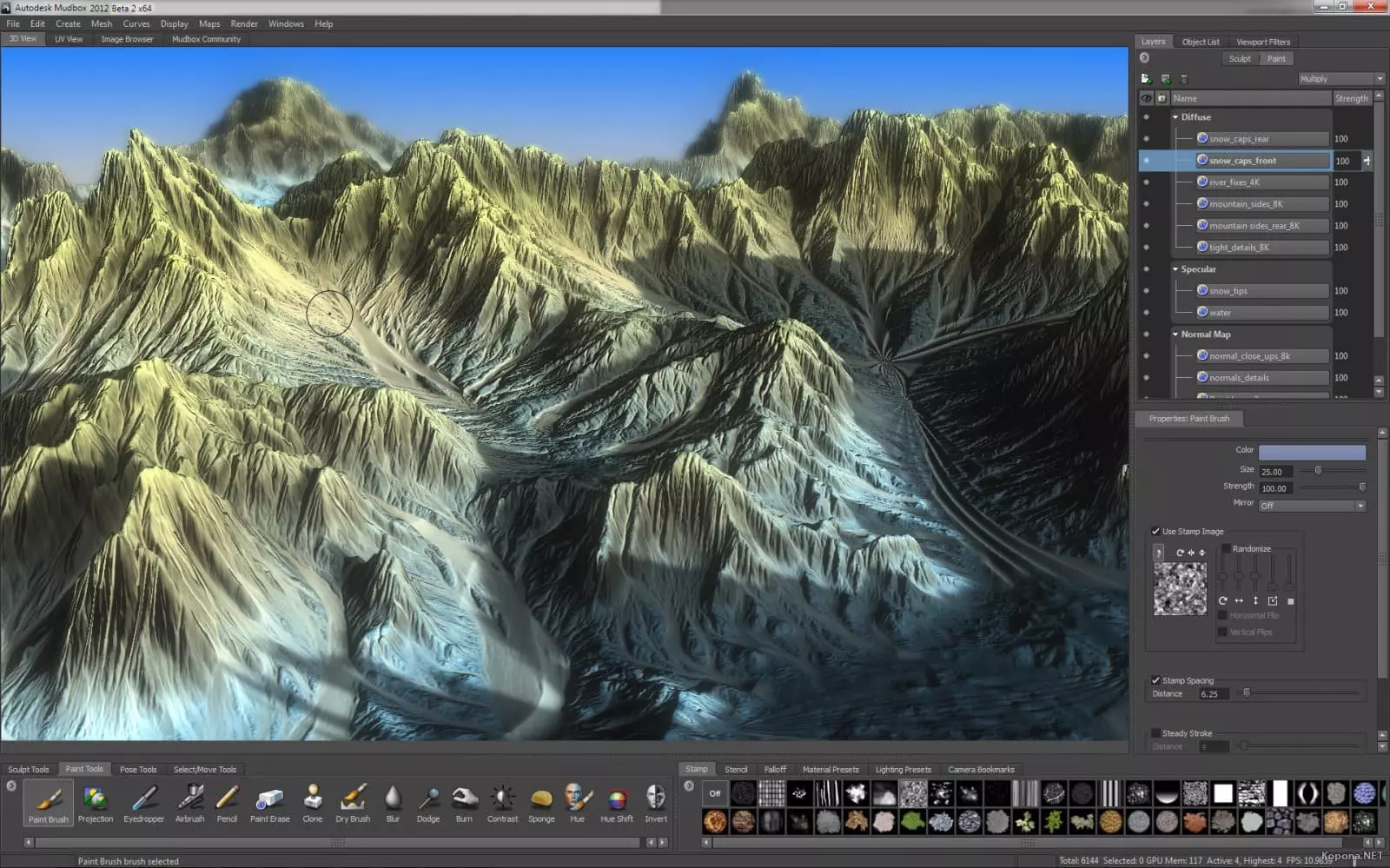This screenshot has height=868, width=1390.
Task: Open the paint brush Color swatch
Action: pyautogui.click(x=1312, y=452)
